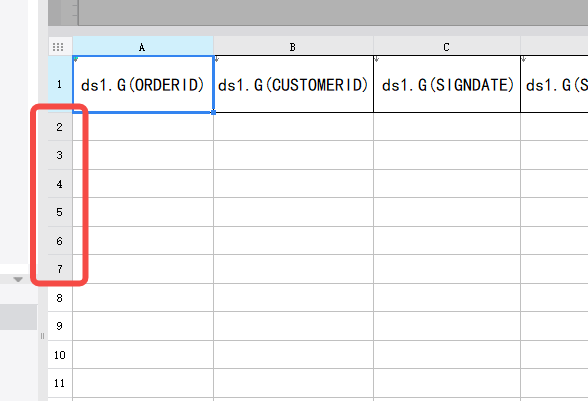Select row 2 header
The height and width of the screenshot is (401, 588).
pos(60,127)
